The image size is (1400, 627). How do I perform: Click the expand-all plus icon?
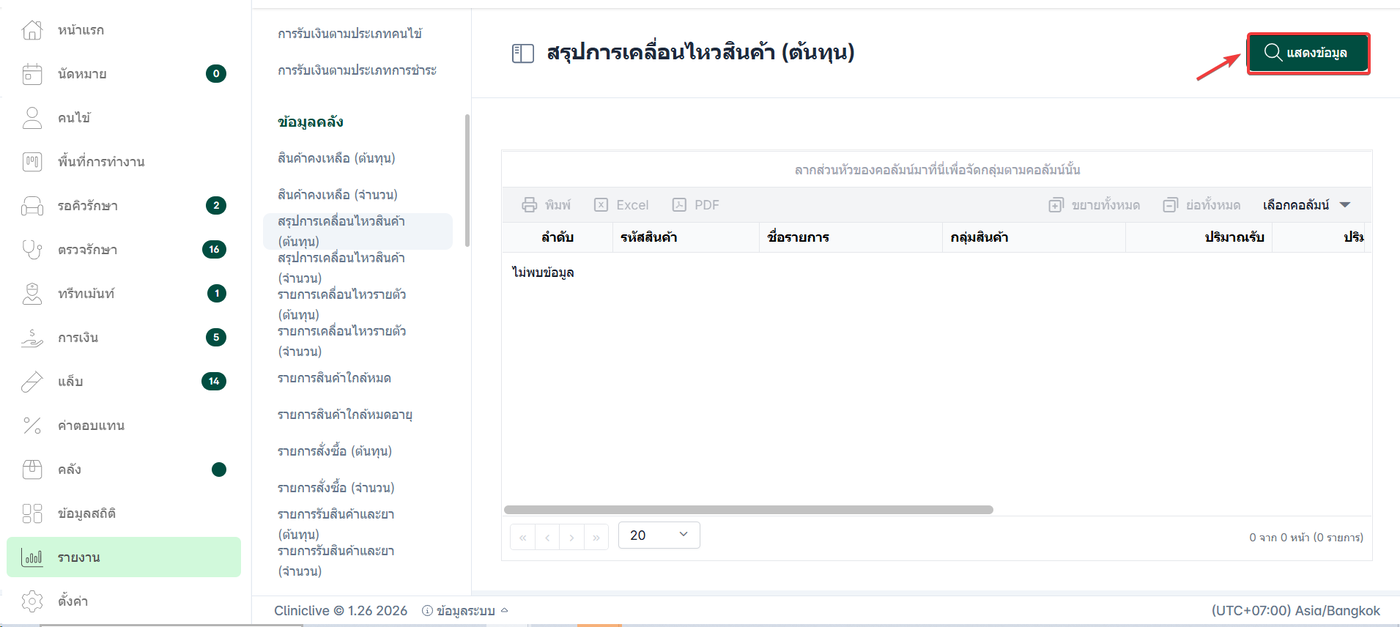pos(1056,205)
